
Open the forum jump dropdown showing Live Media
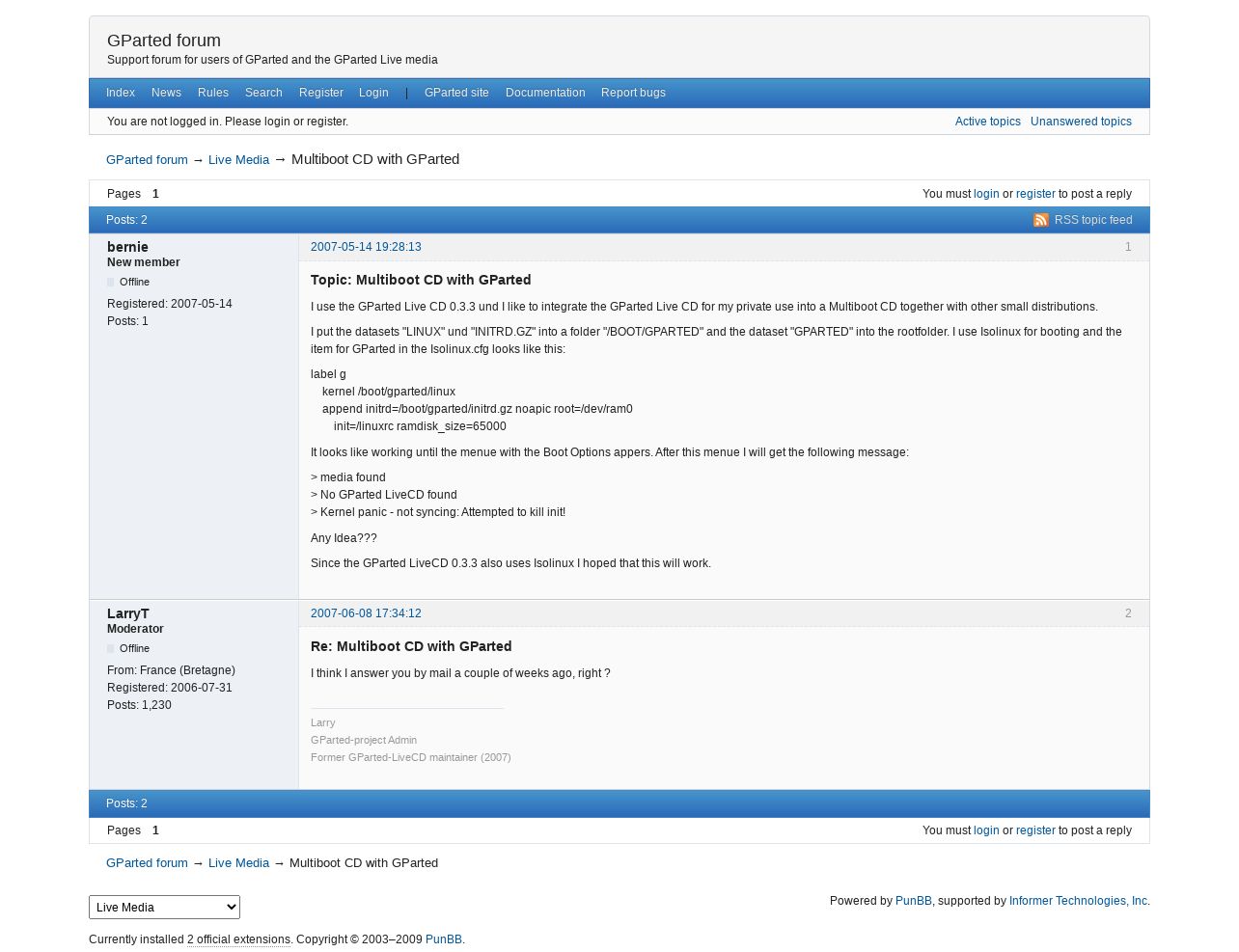pyautogui.click(x=164, y=907)
